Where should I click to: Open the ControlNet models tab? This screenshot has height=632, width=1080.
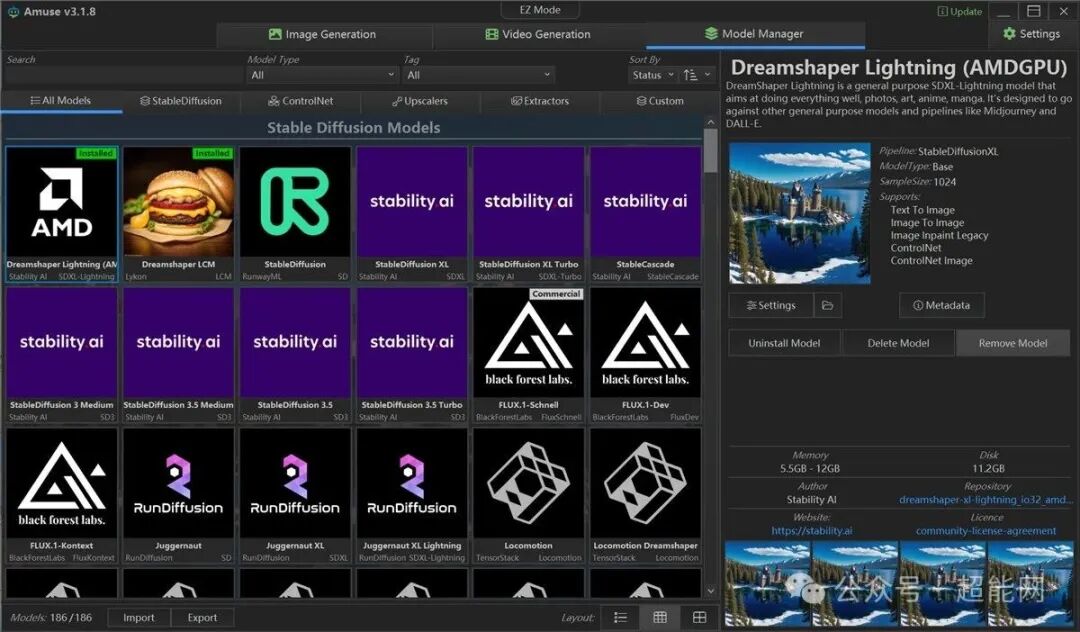300,101
